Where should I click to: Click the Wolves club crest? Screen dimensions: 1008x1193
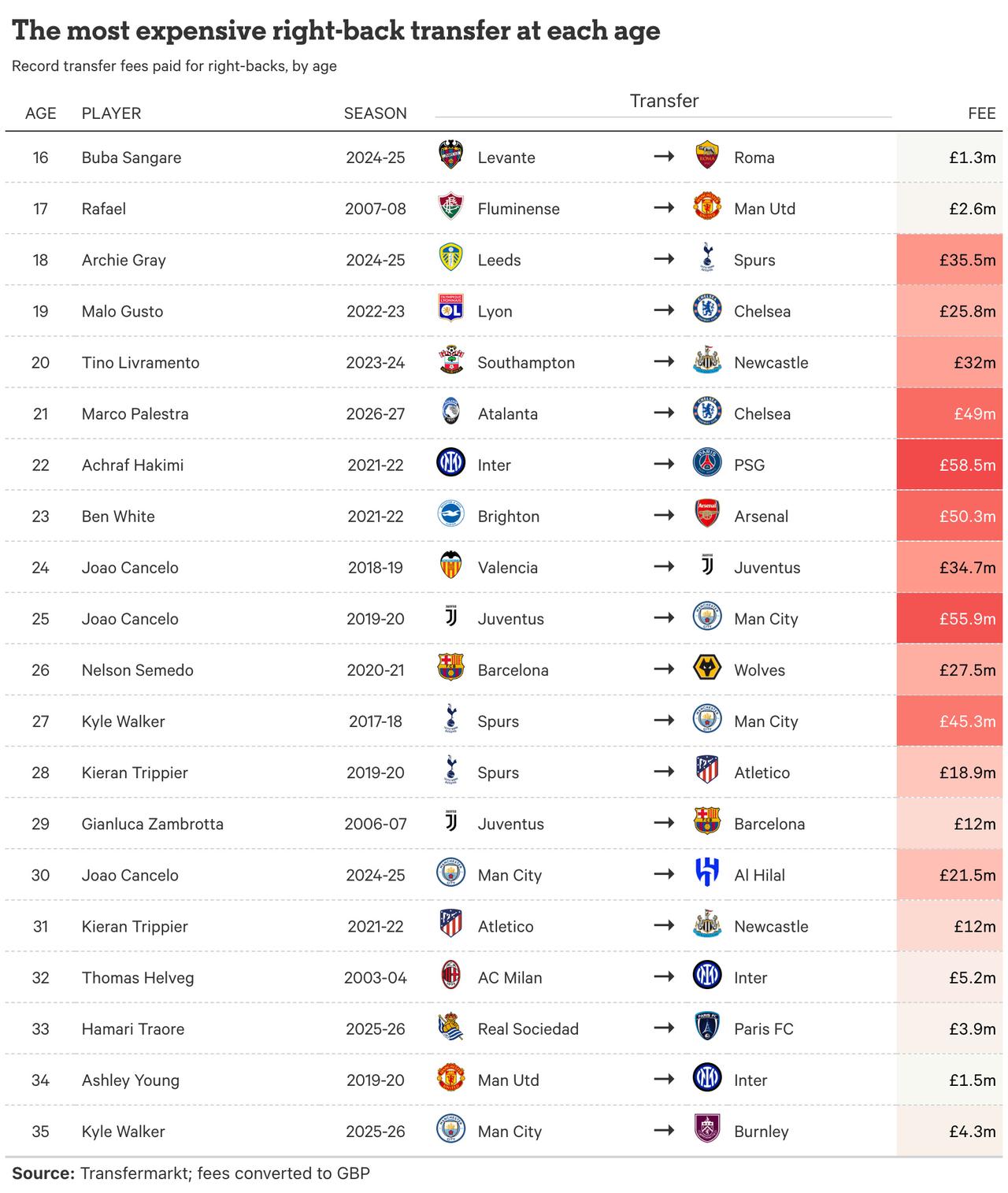point(707,669)
